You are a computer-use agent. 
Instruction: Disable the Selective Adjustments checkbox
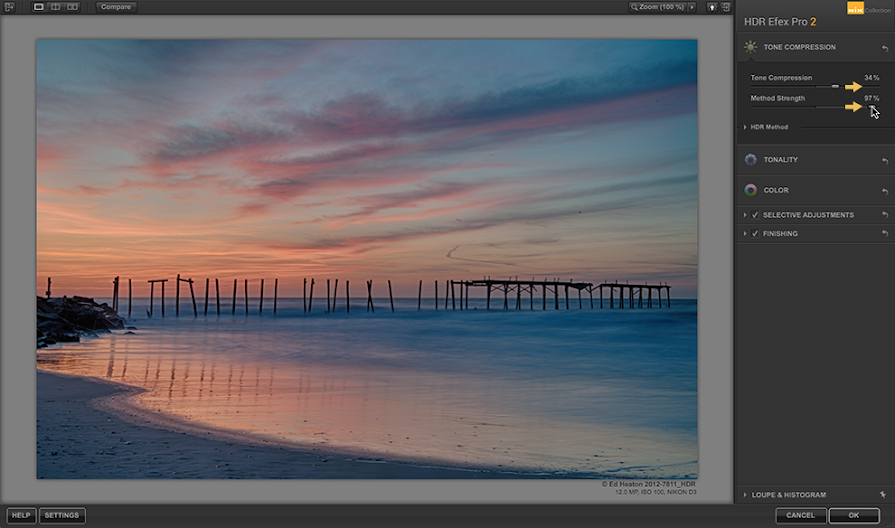[755, 215]
